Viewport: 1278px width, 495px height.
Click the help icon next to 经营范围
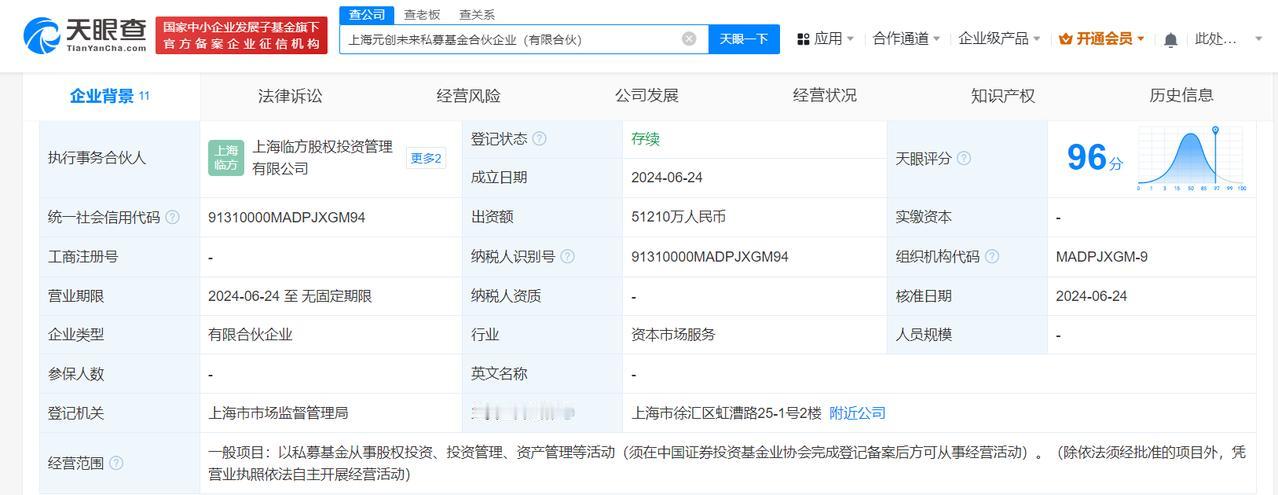(116, 463)
